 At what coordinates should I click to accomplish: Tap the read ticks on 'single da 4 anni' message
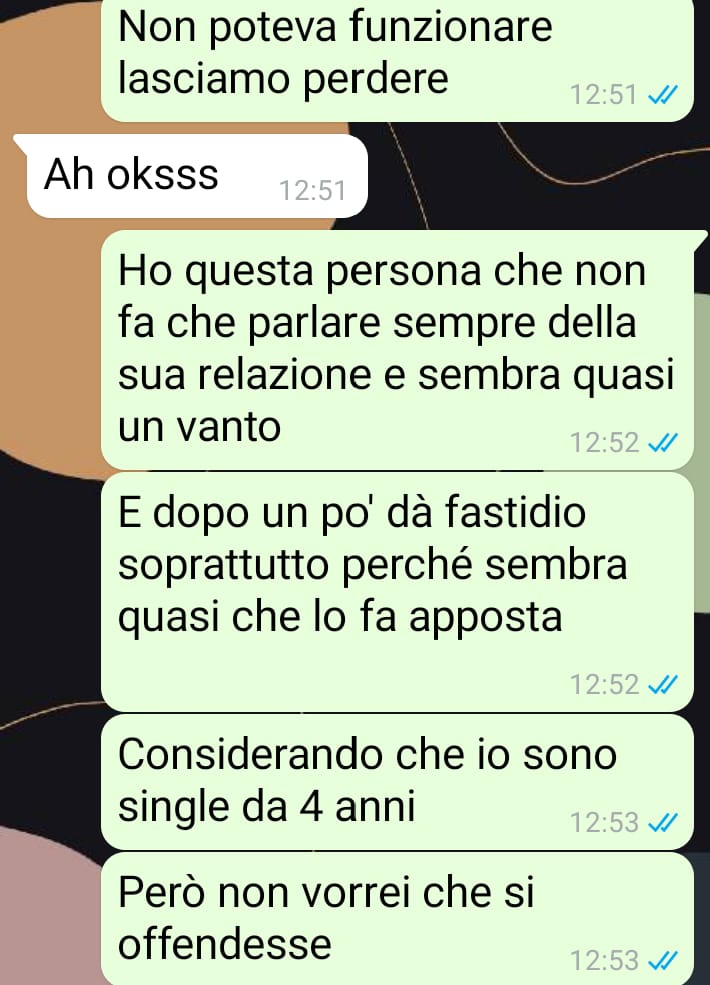[662, 822]
